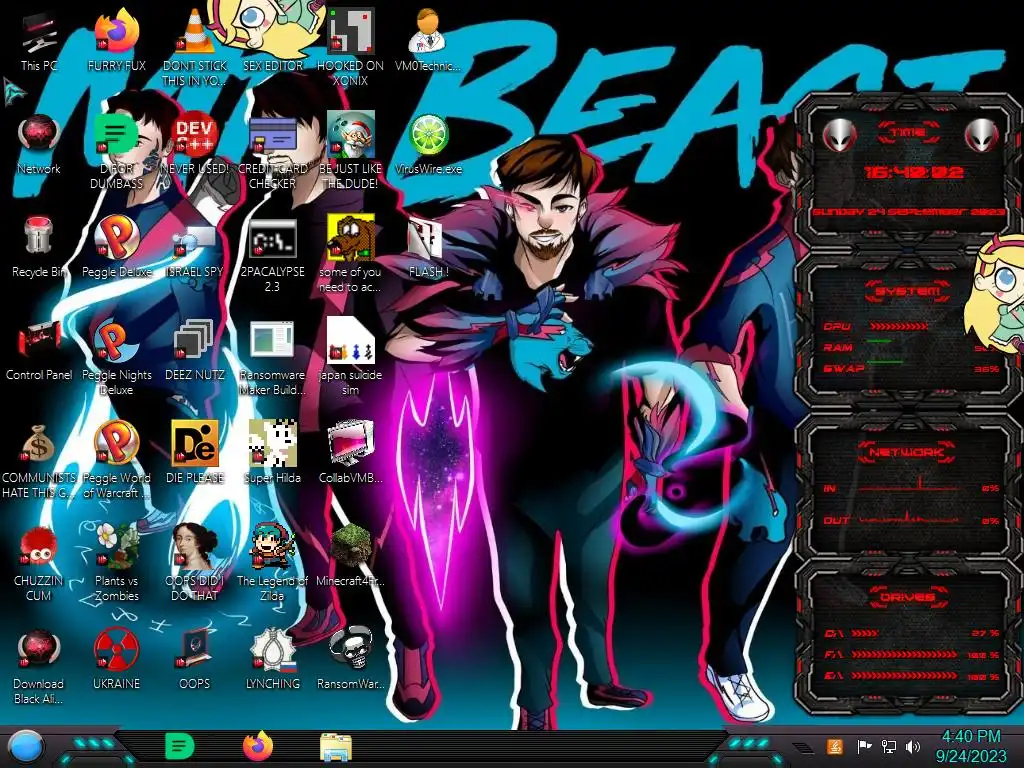
Task: Launch The Legend of Zilda shortcut
Action: 272,563
